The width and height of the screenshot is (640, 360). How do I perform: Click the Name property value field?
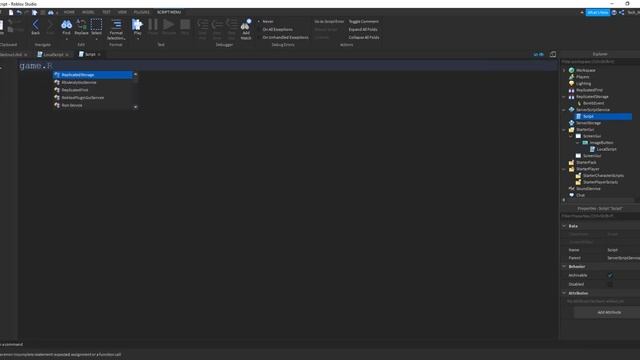click(x=622, y=250)
